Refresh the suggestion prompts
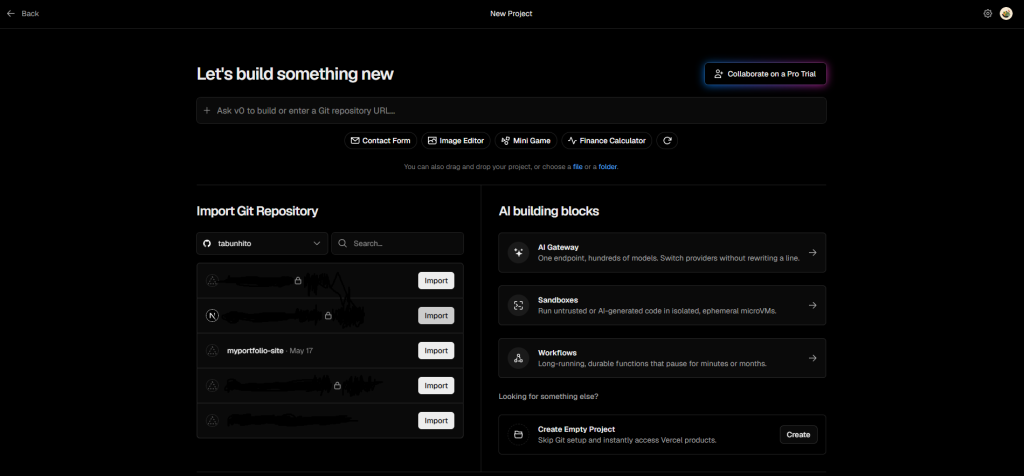This screenshot has width=1024, height=476. click(x=667, y=140)
